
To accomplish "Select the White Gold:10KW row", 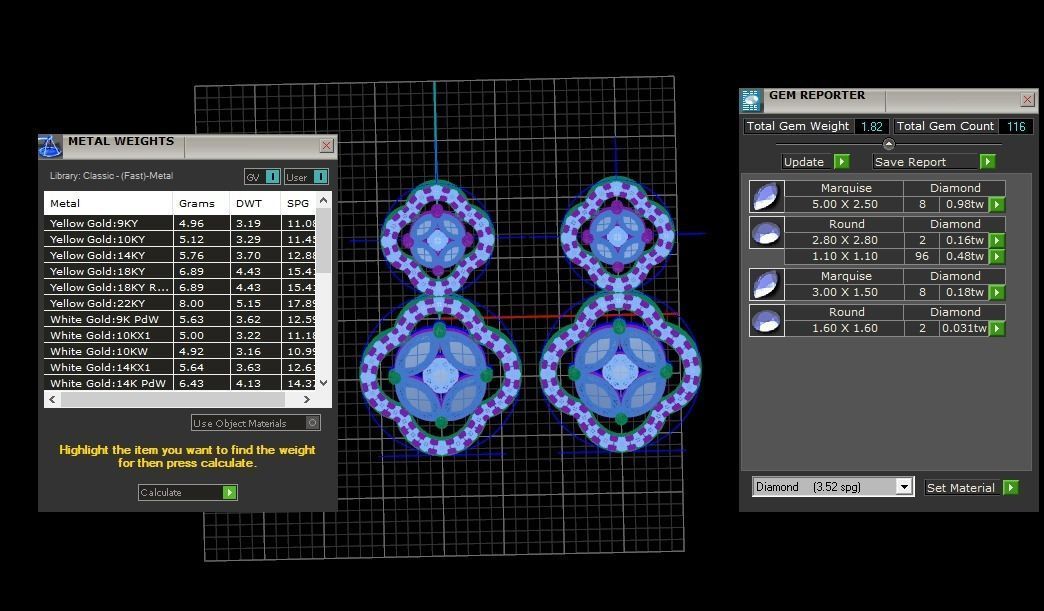I will click(x=180, y=351).
